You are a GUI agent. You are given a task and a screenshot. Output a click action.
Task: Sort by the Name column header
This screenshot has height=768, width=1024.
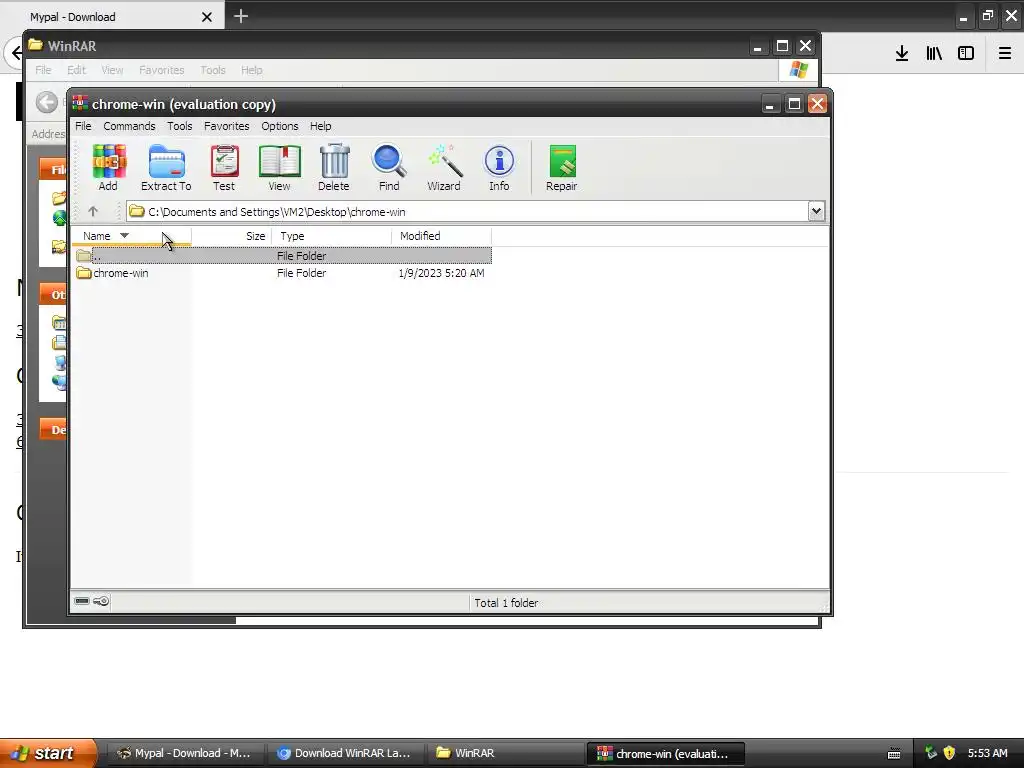click(131, 236)
